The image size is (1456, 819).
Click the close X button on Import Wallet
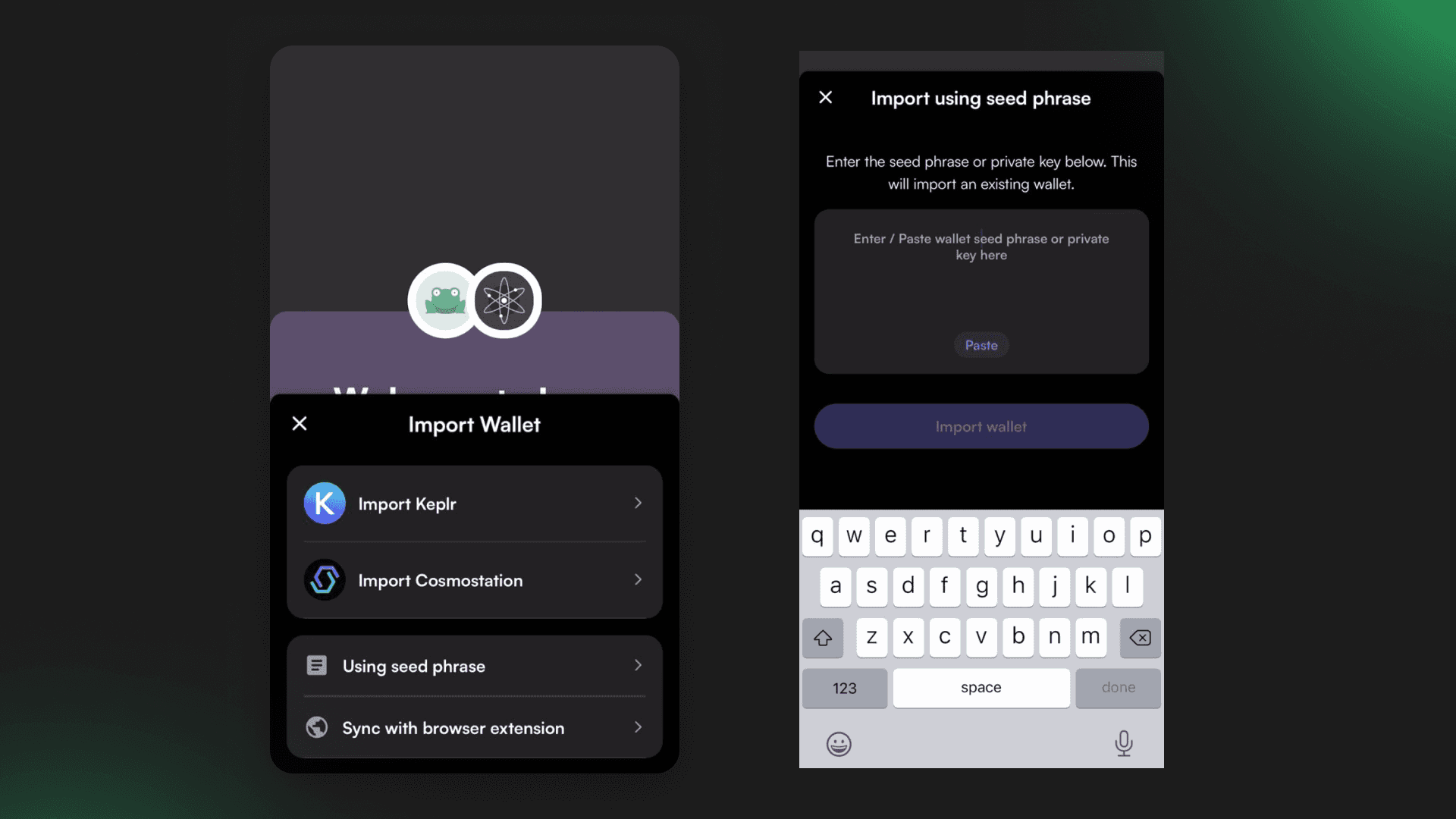pyautogui.click(x=299, y=423)
